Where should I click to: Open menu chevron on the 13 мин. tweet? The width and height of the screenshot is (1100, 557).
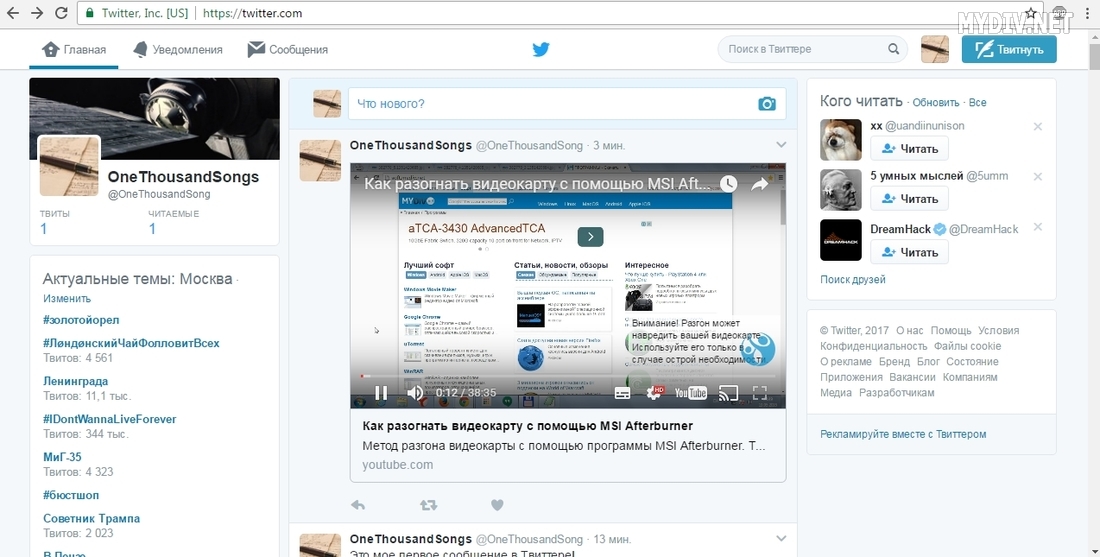(x=781, y=538)
